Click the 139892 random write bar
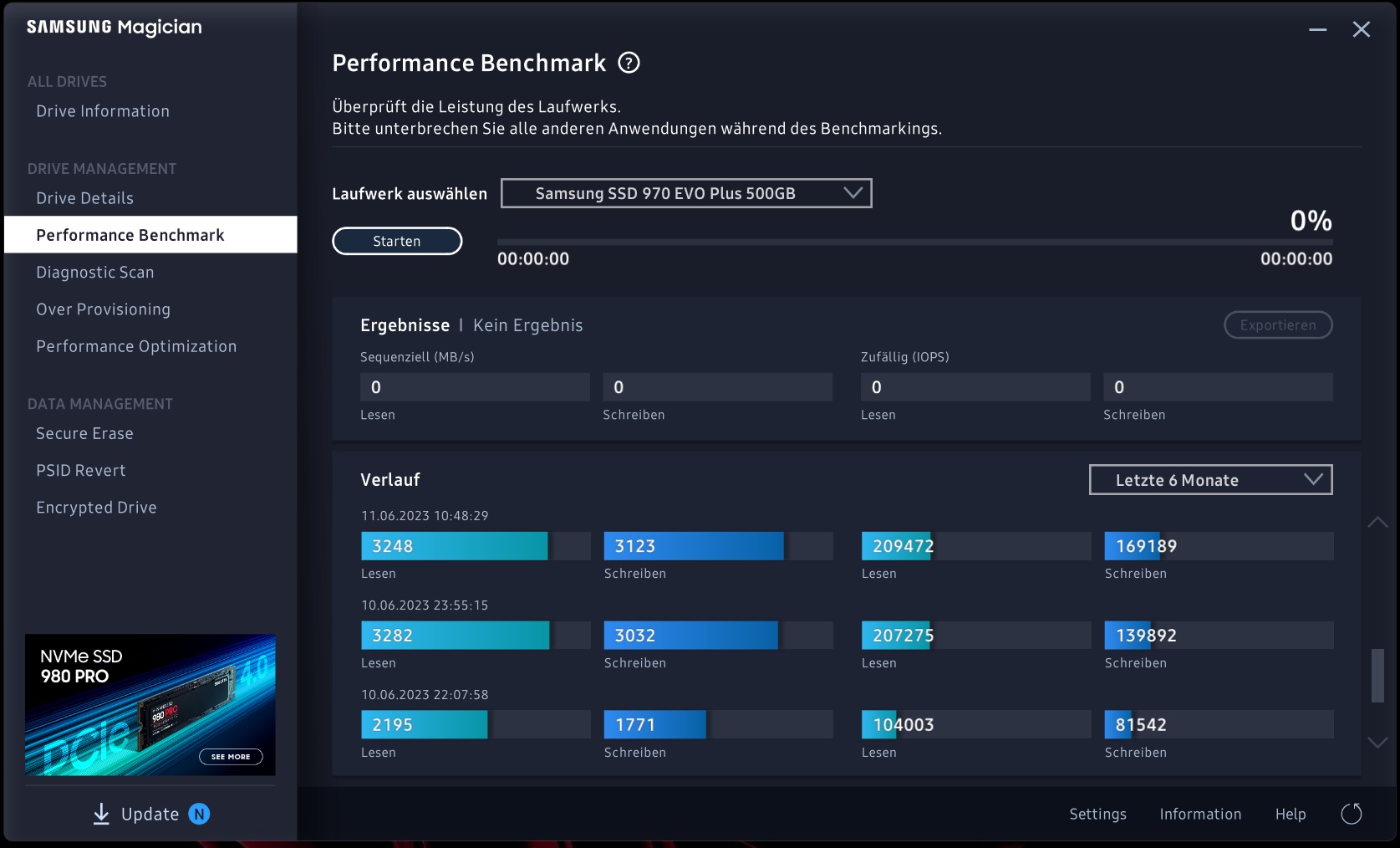 [x=1219, y=636]
